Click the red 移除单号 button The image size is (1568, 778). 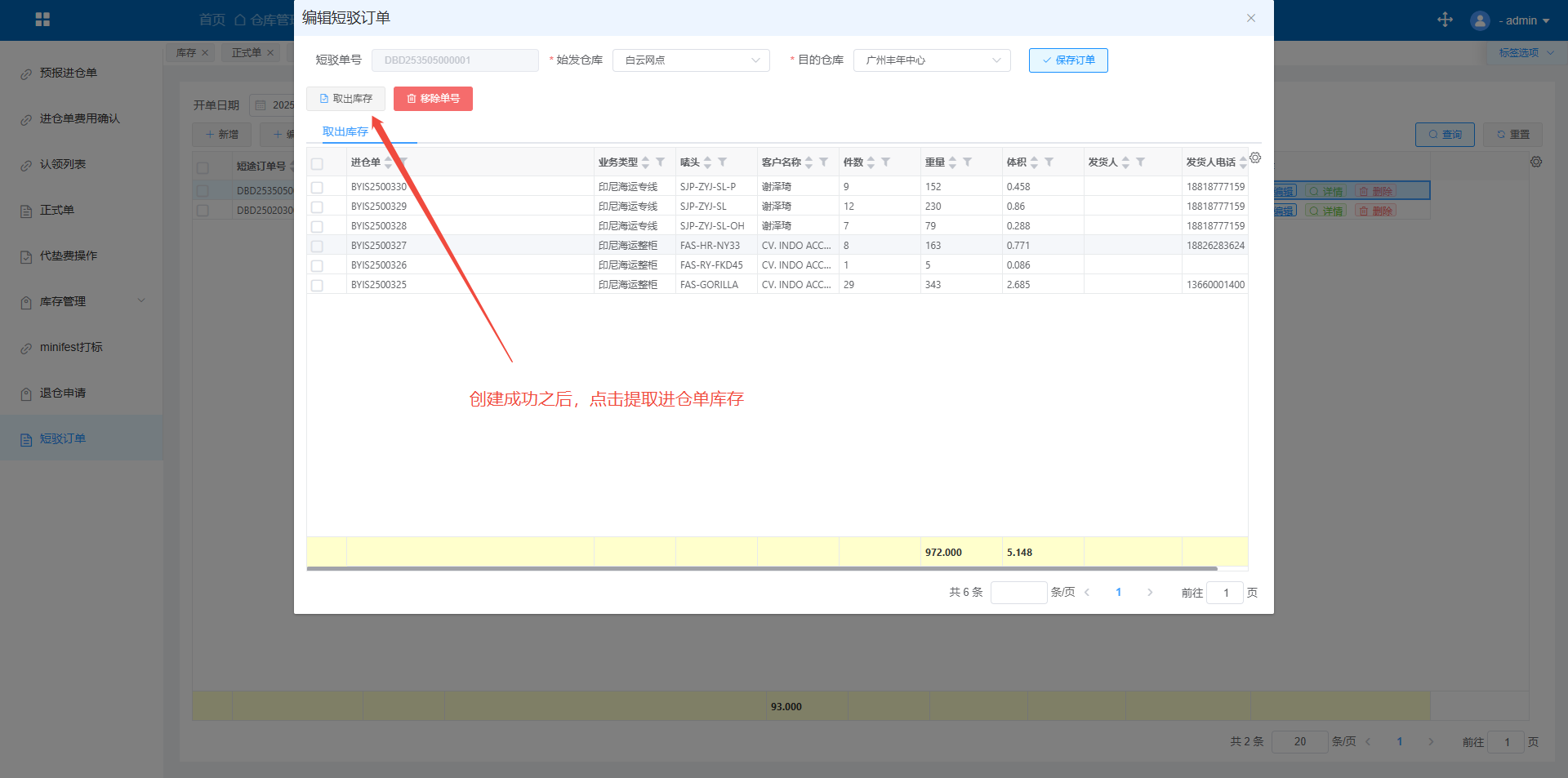click(433, 99)
